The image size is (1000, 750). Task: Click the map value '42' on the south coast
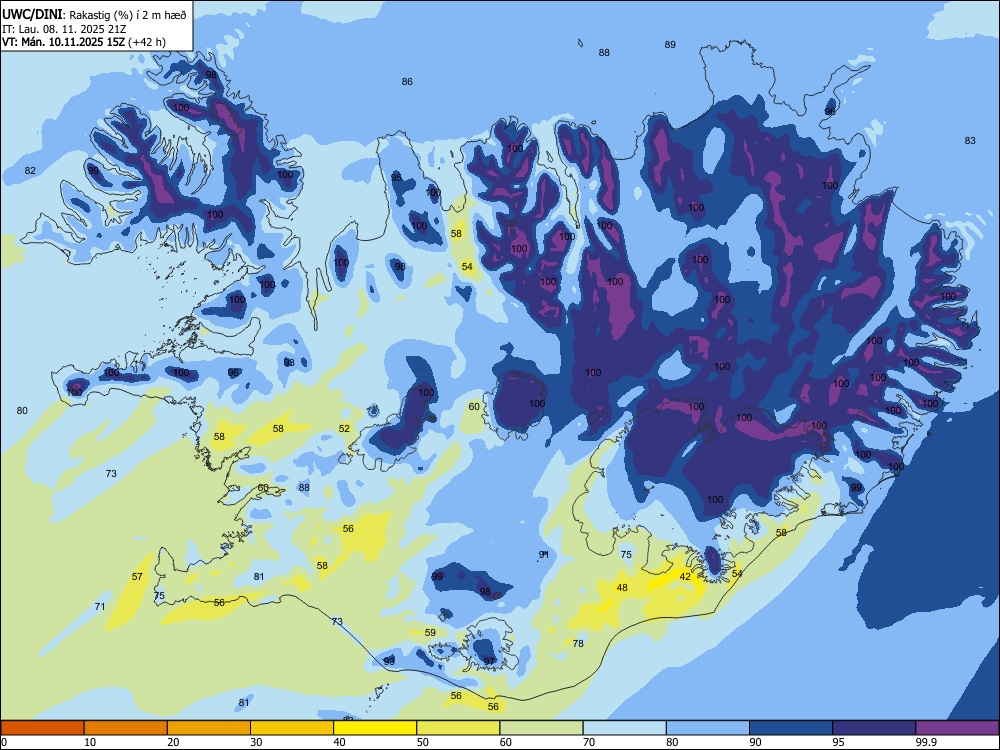pyautogui.click(x=685, y=577)
